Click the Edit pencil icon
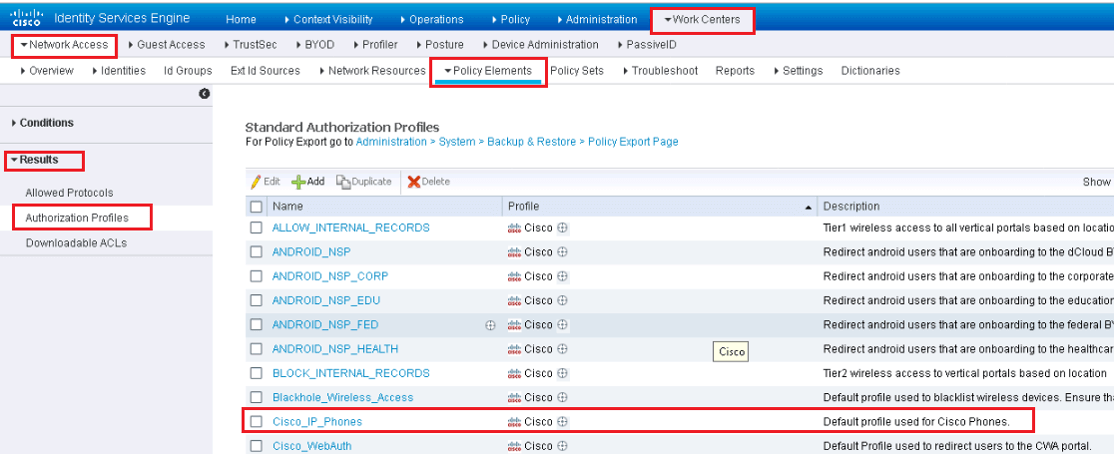The height and width of the screenshot is (454, 1114). tap(256, 182)
